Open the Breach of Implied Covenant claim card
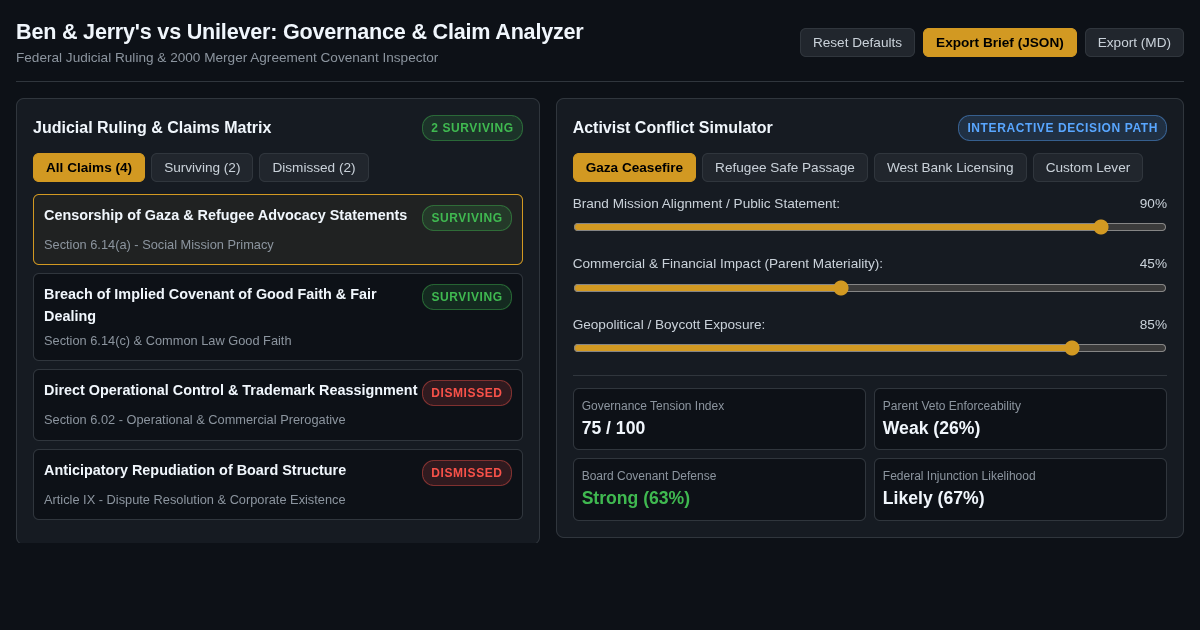Image resolution: width=1200 pixels, height=630 pixels. 278,317
